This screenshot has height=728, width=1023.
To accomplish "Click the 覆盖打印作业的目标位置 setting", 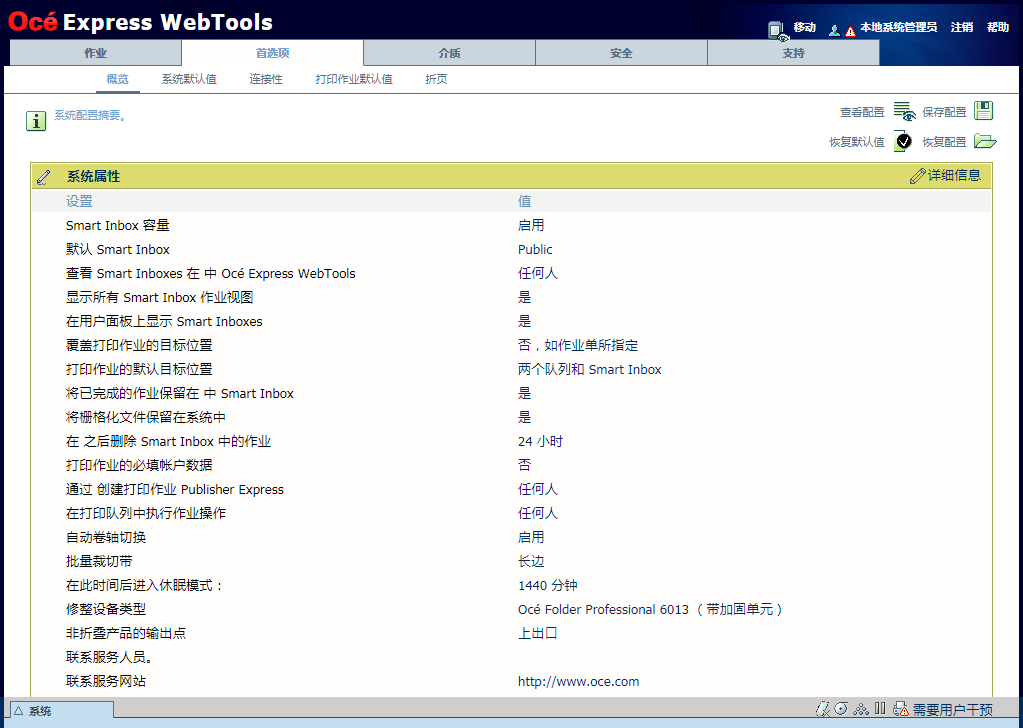I will pos(139,345).
